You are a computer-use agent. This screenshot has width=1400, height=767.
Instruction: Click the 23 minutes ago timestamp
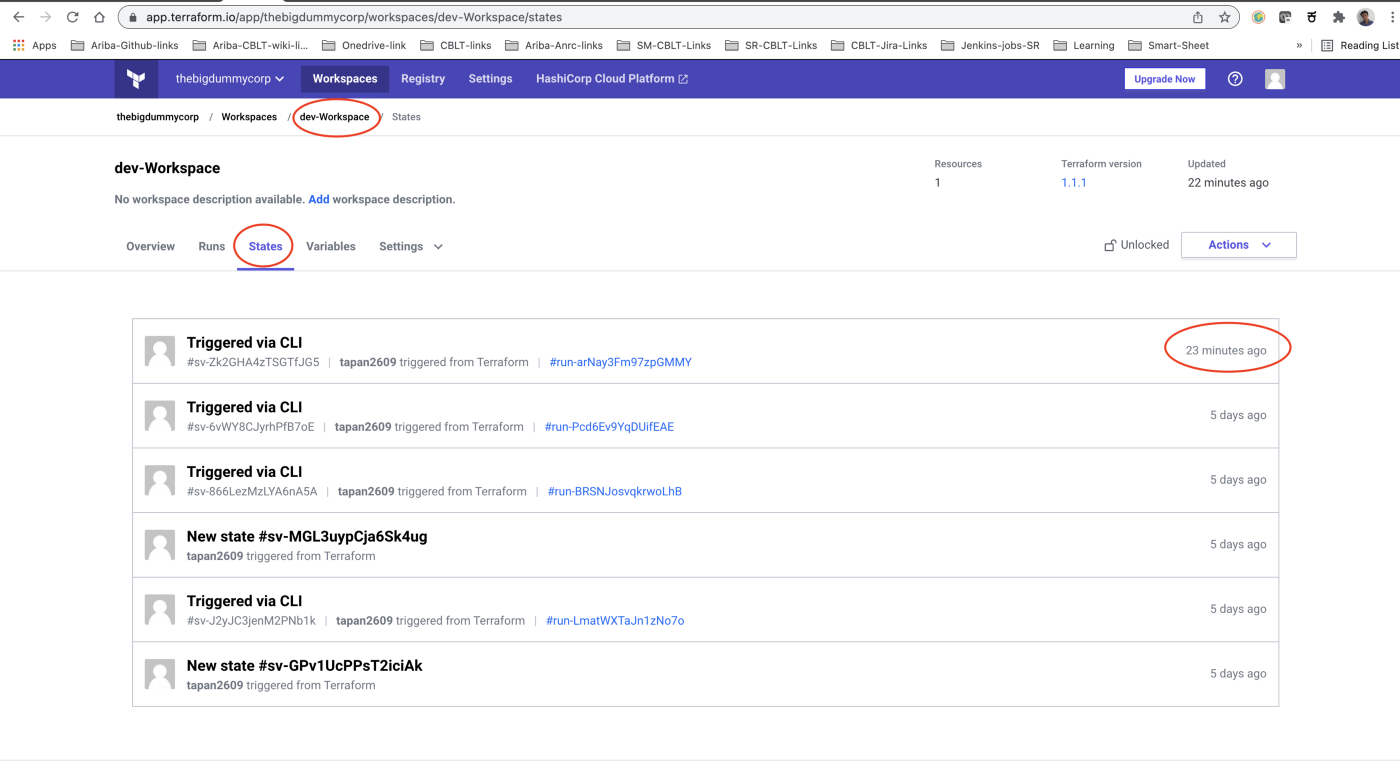tap(1226, 351)
